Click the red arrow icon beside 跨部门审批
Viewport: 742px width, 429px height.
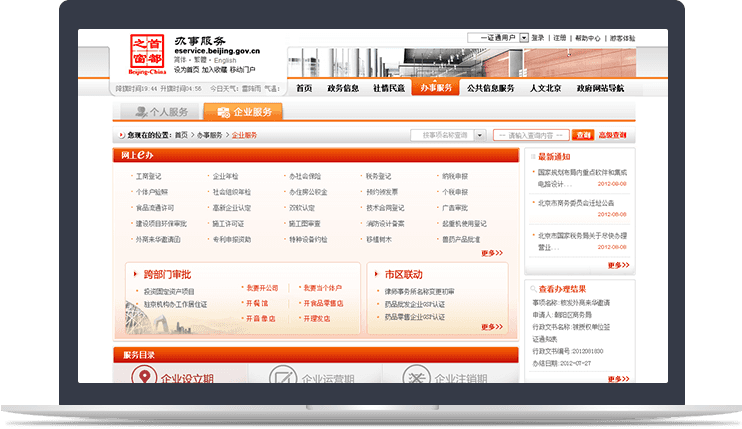[x=133, y=273]
